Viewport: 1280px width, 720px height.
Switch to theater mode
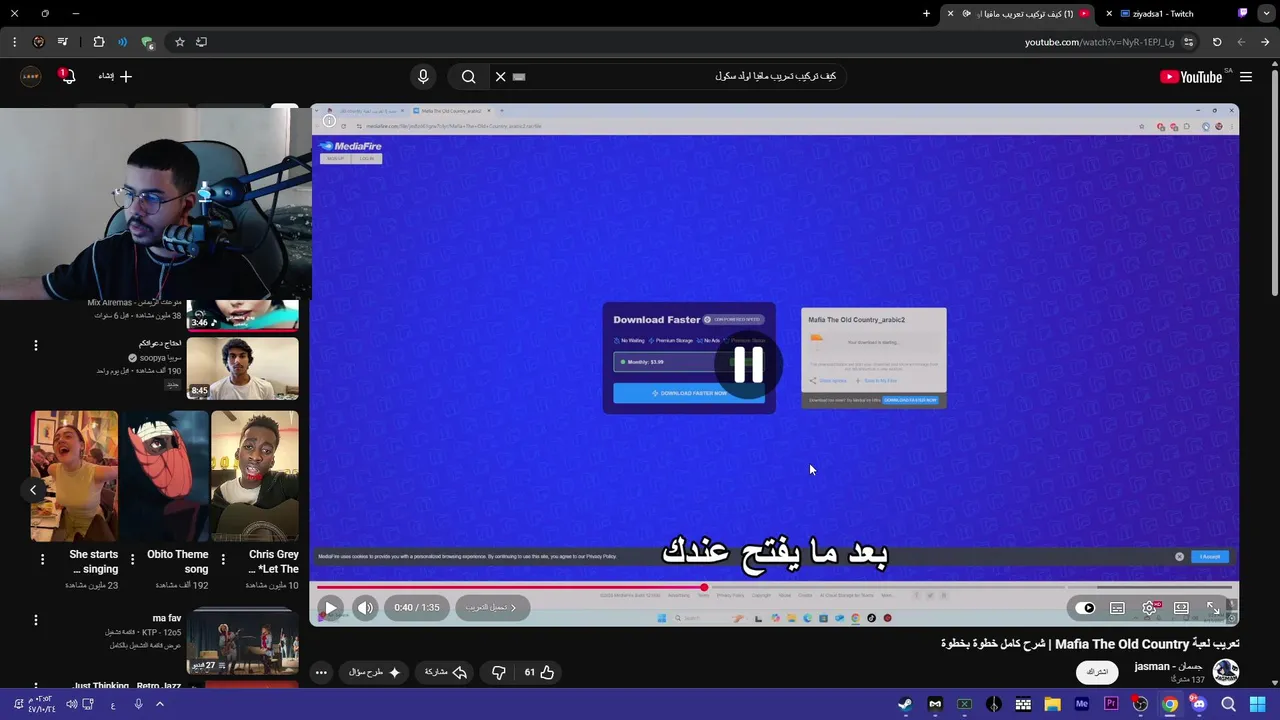click(x=1181, y=607)
